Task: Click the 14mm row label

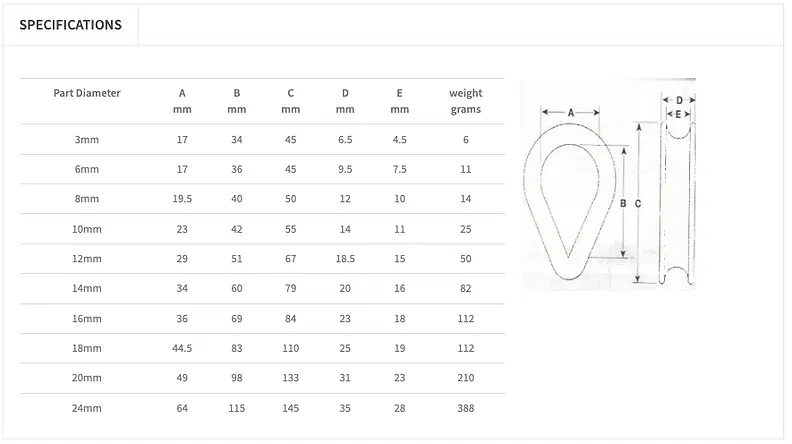Action: point(87,288)
